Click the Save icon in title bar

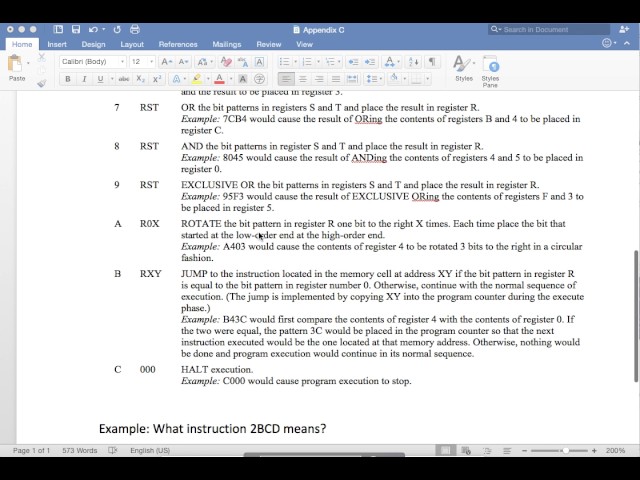click(76, 29)
